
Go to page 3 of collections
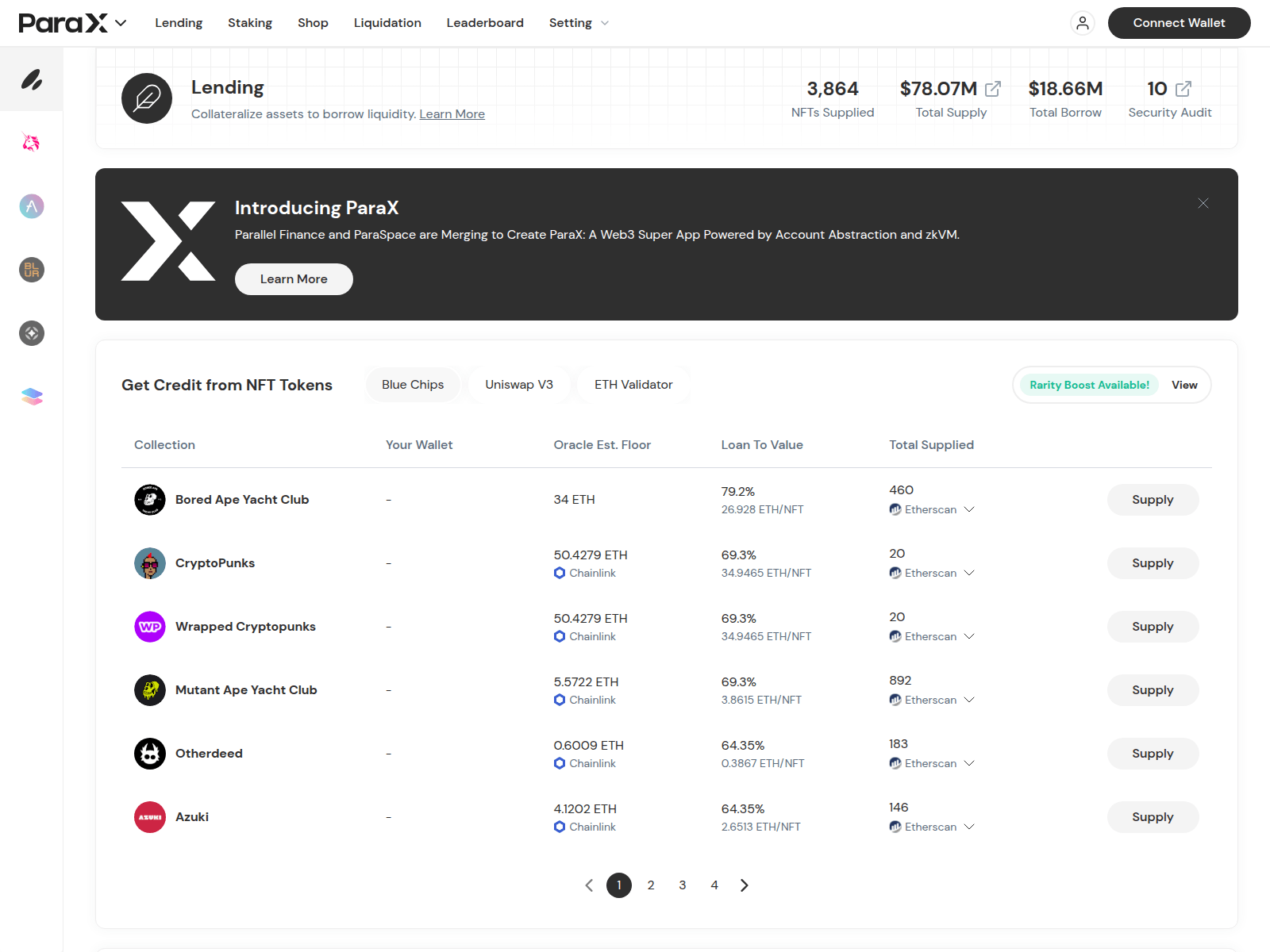pos(683,885)
